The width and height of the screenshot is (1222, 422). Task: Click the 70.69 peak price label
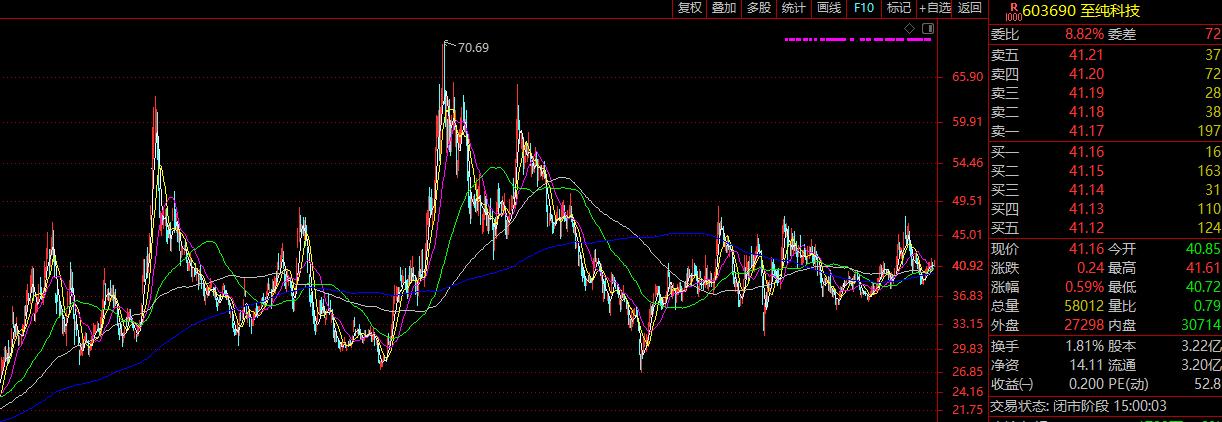[x=473, y=47]
